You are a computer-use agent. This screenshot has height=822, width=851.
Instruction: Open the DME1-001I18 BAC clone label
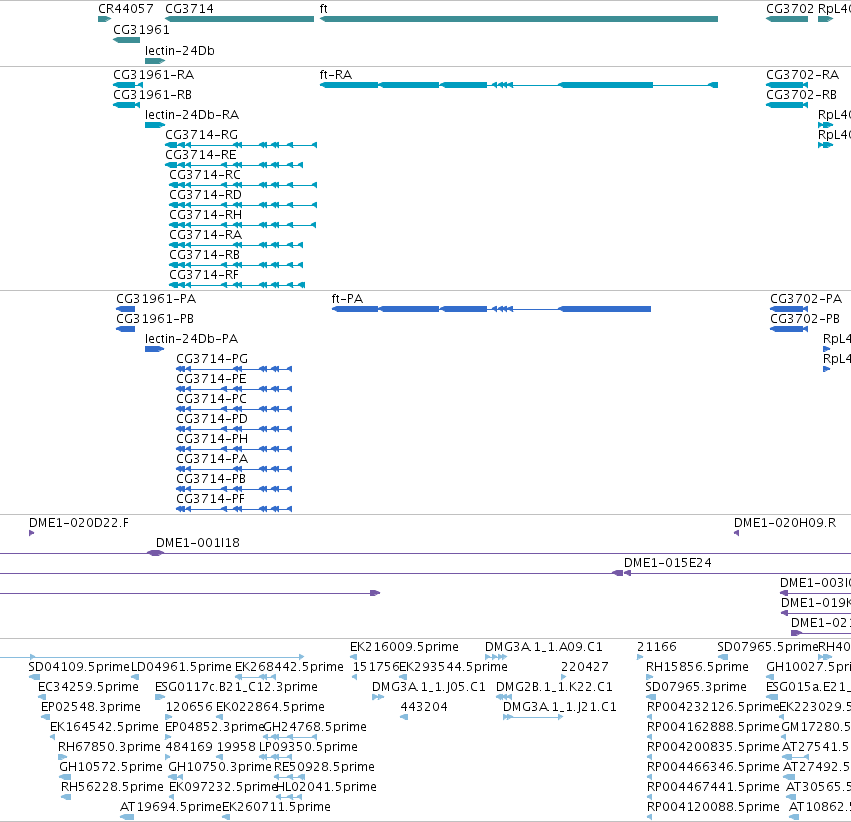[198, 543]
